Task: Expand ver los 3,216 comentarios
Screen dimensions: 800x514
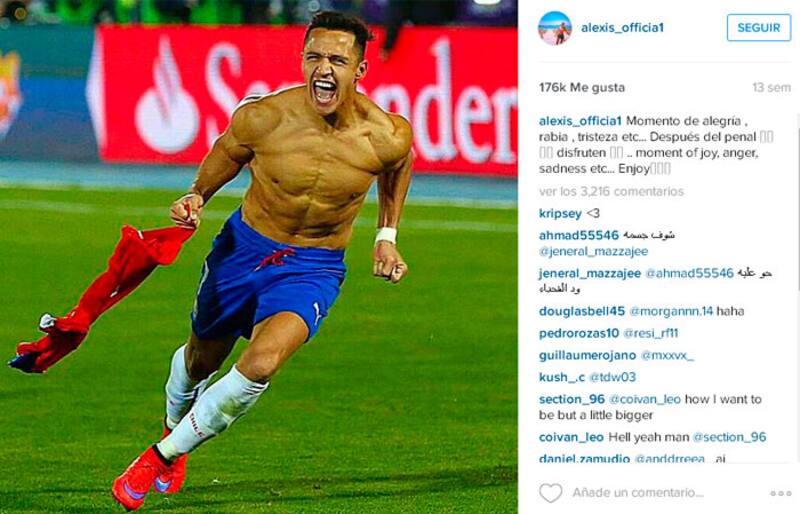Action: (611, 191)
